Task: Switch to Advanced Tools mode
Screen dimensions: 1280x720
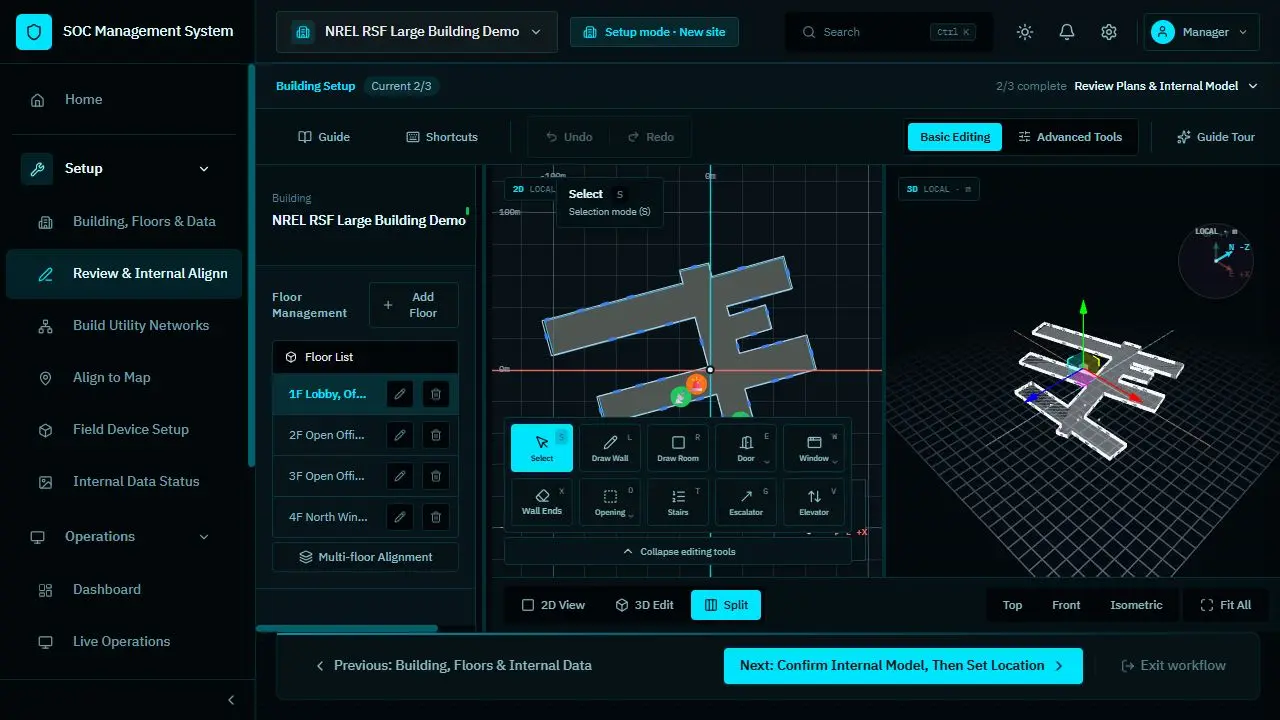Action: tap(1070, 137)
